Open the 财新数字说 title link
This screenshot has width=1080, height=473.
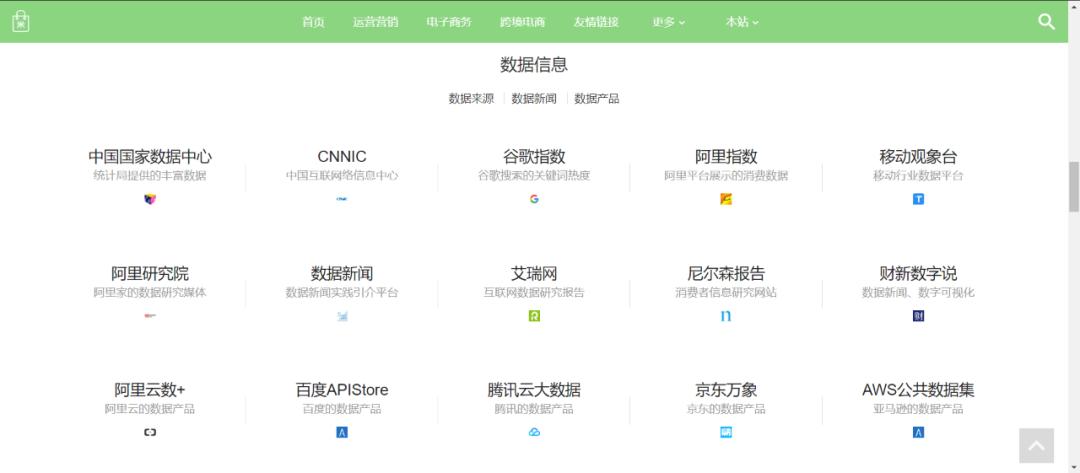(918, 273)
